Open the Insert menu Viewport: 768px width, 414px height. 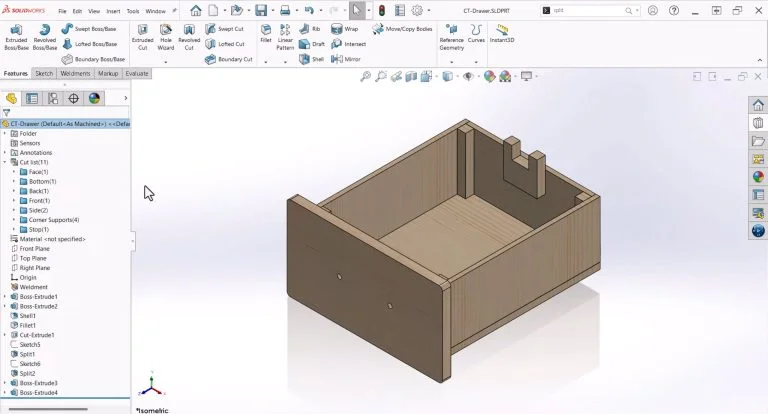(x=112, y=11)
